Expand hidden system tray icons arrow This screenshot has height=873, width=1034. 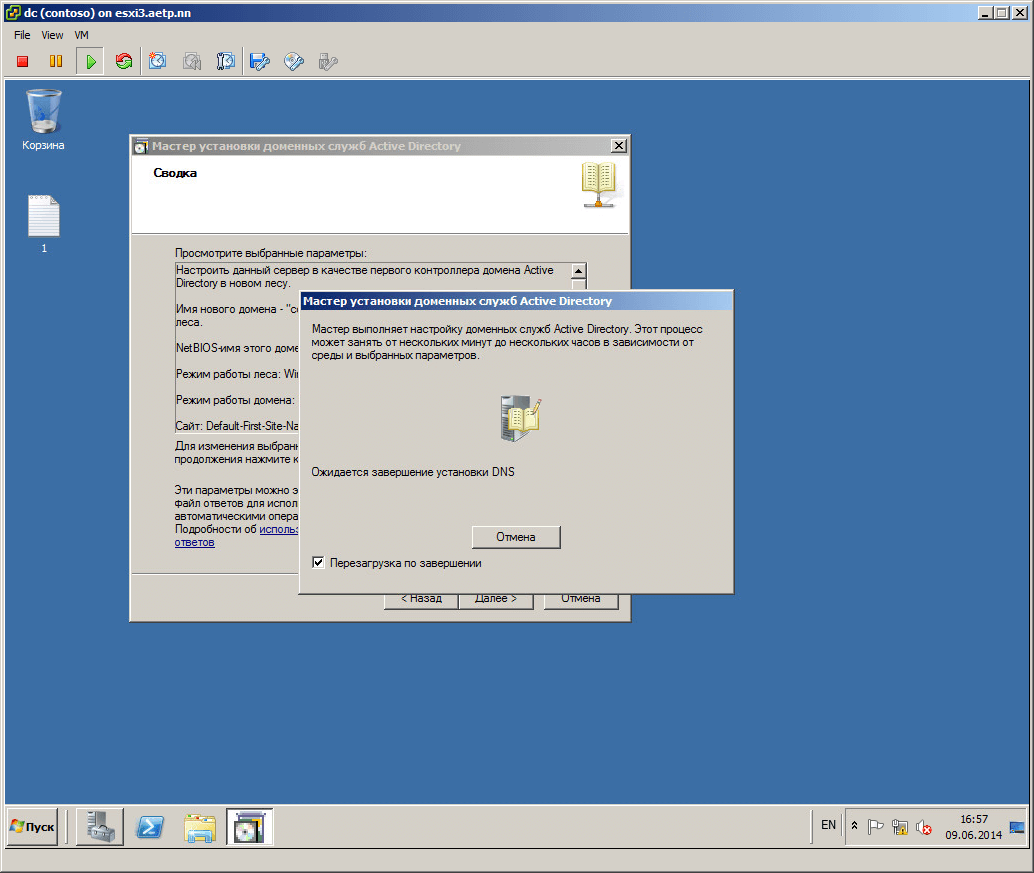tap(855, 826)
